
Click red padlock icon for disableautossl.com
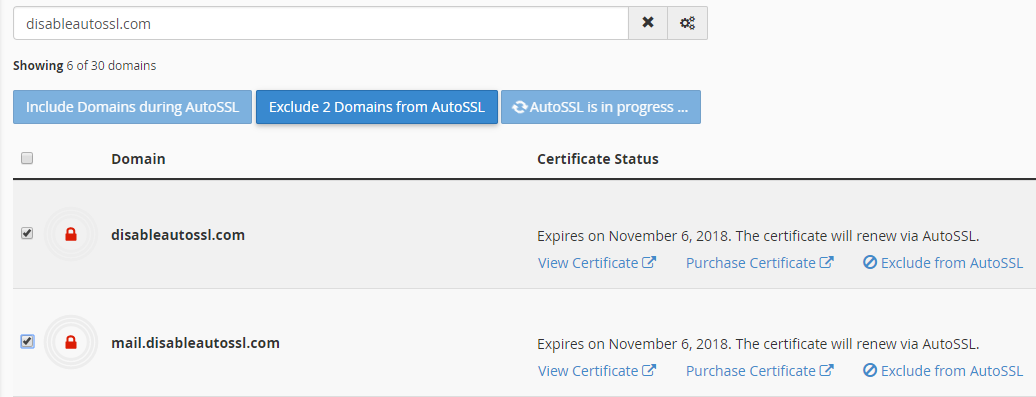(71, 234)
